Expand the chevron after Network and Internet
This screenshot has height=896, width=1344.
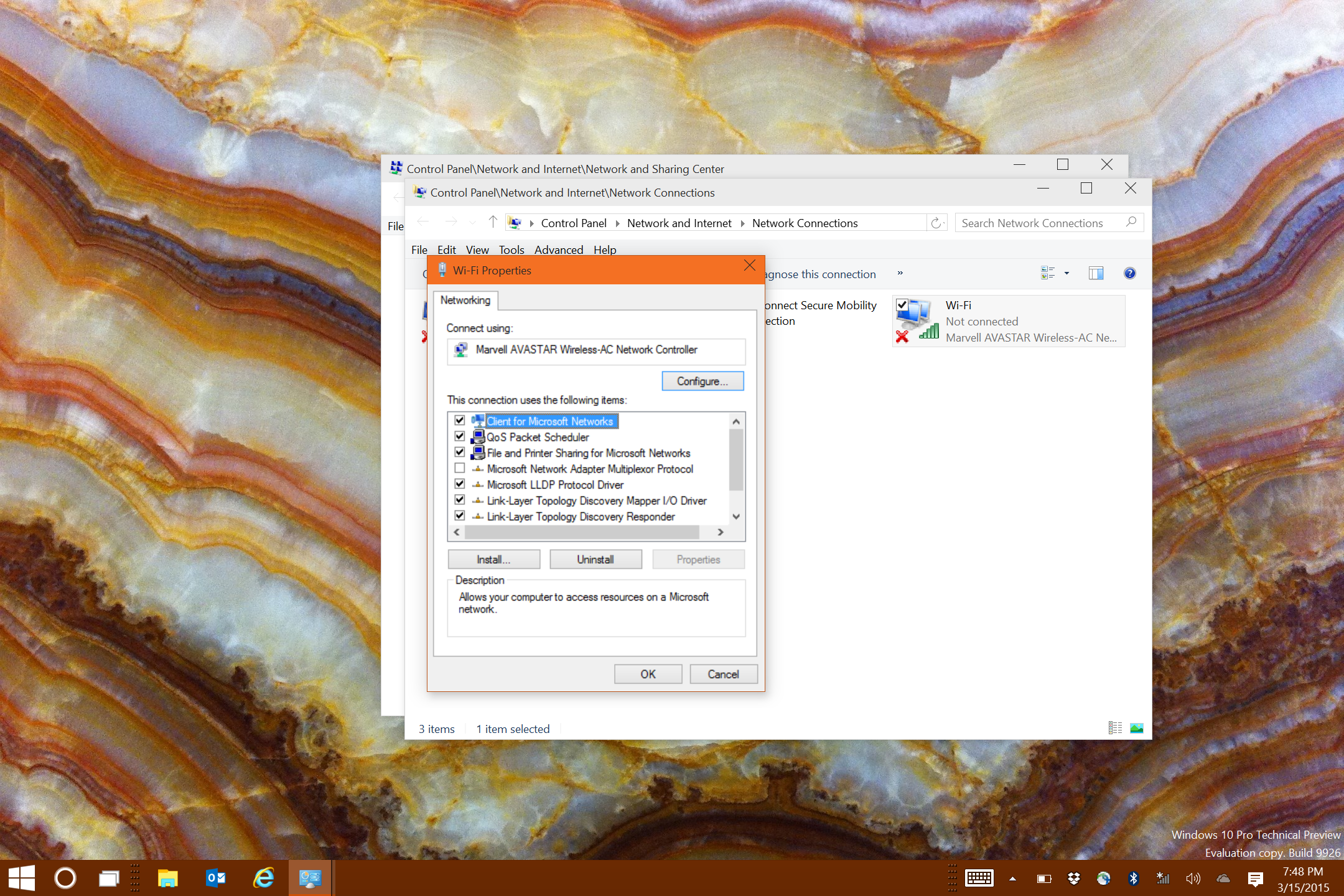742,223
